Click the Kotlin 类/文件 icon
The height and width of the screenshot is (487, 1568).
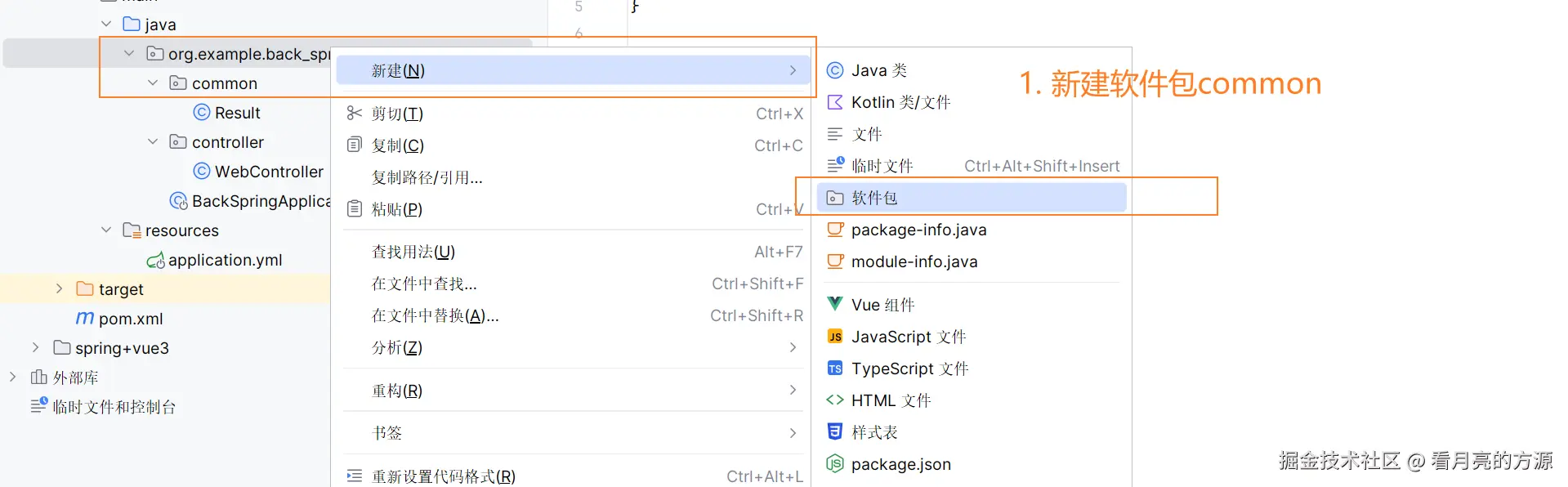click(x=835, y=102)
